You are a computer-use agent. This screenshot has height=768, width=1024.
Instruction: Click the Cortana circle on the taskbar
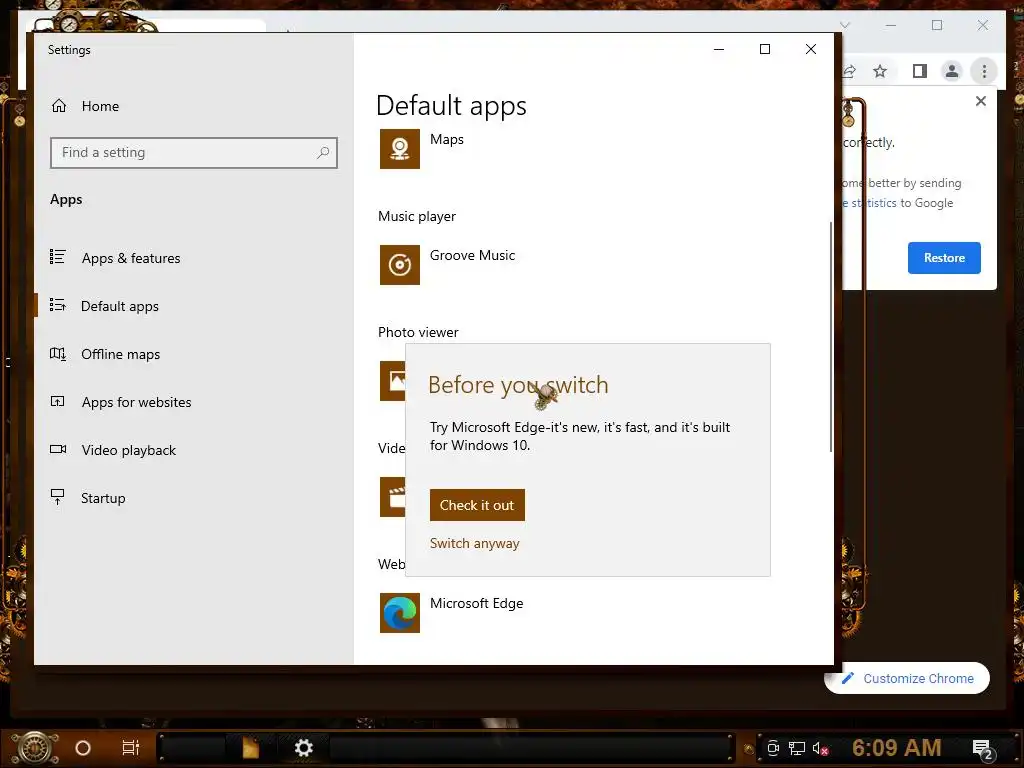(x=83, y=748)
